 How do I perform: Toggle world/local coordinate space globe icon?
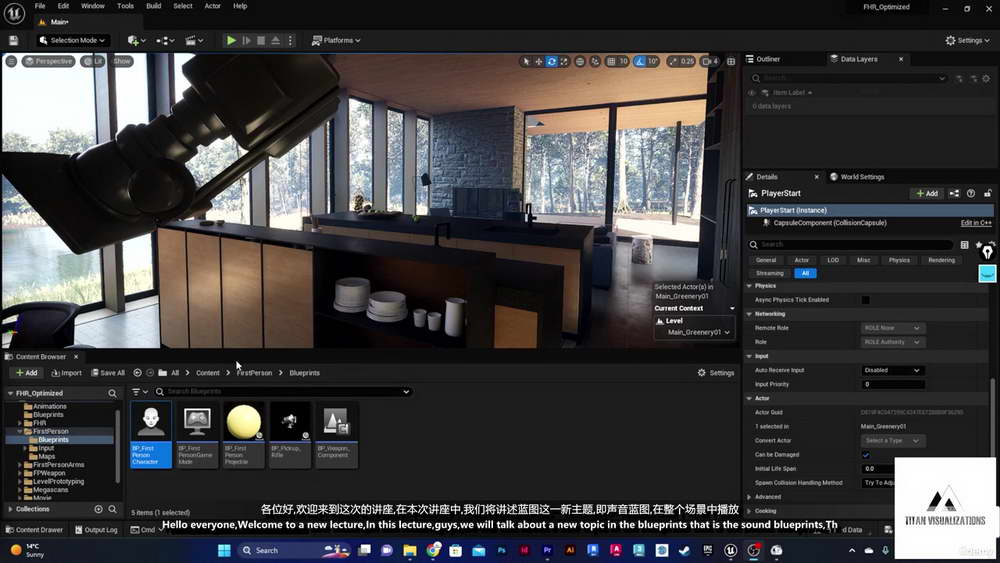pos(580,61)
